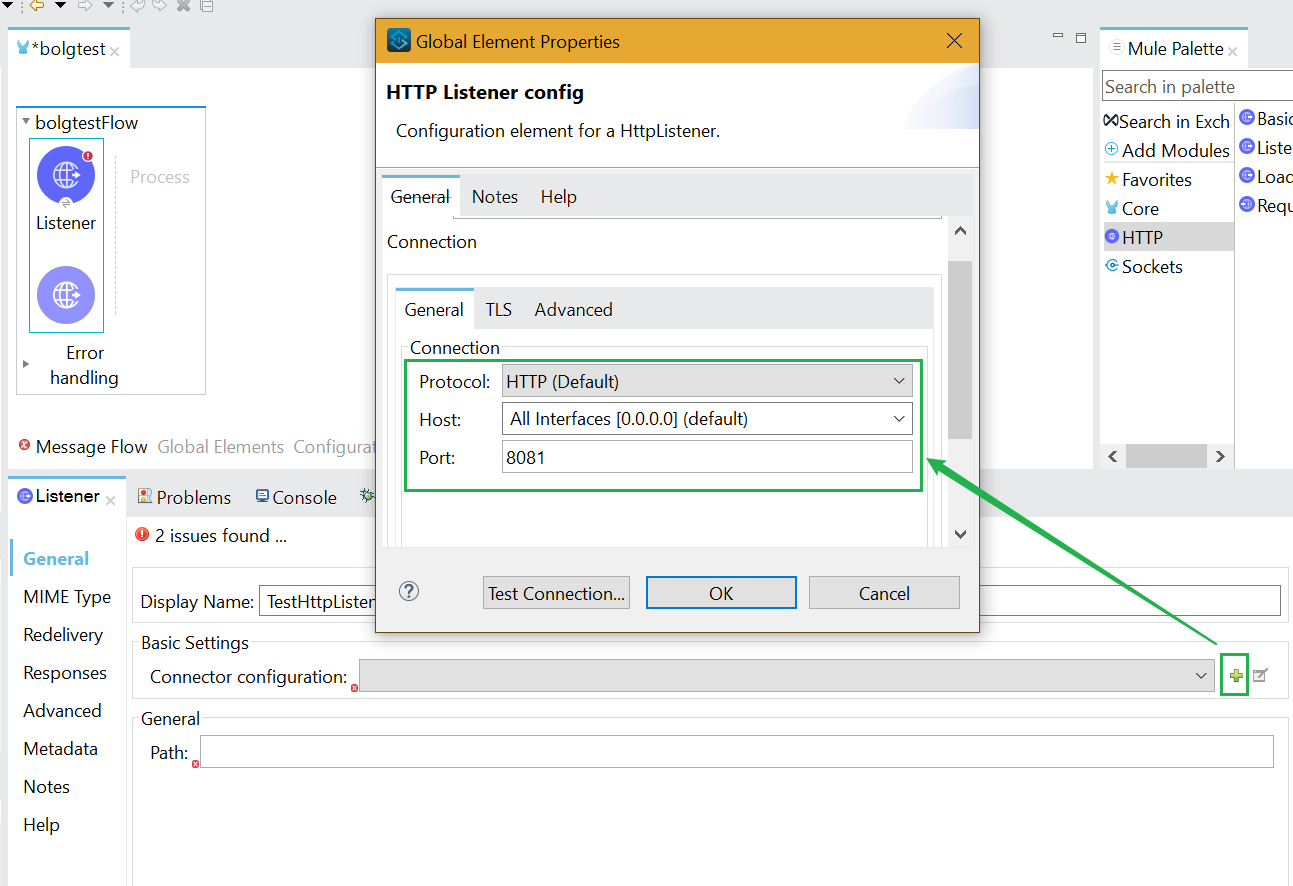Click the palette horizontal scrollbar right arrow
The width and height of the screenshot is (1293, 886).
[1219, 456]
